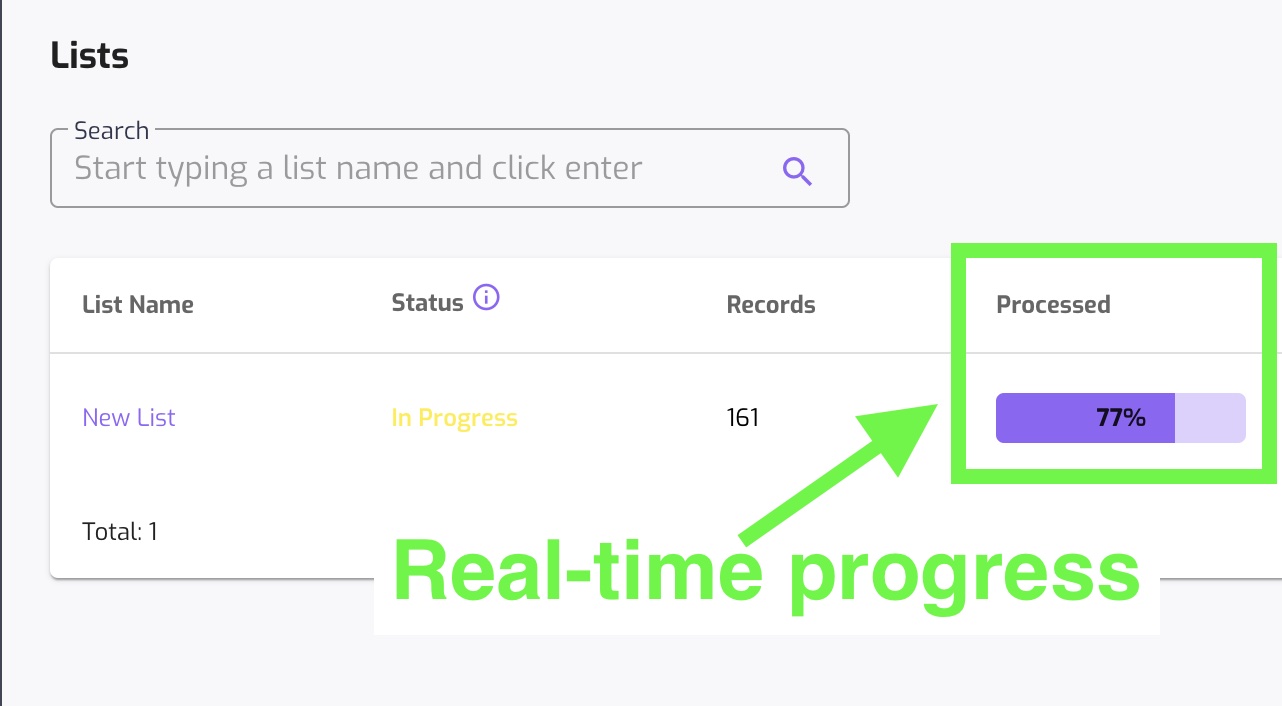Open the New List entry
This screenshot has width=1282, height=706.
128,417
